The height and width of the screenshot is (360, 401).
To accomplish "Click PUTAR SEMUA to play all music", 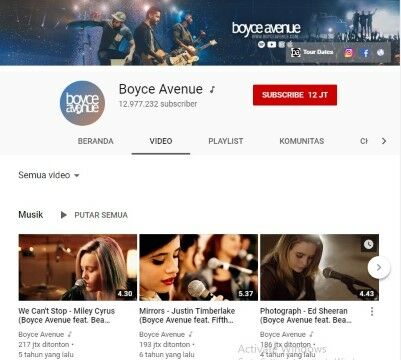I will (x=94, y=215).
